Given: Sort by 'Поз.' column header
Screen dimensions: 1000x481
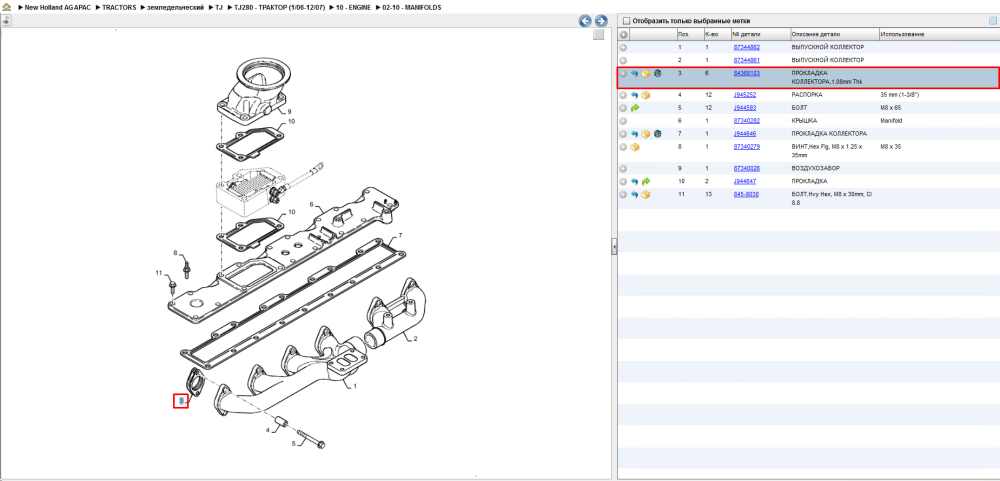Looking at the screenshot, I should point(689,34).
